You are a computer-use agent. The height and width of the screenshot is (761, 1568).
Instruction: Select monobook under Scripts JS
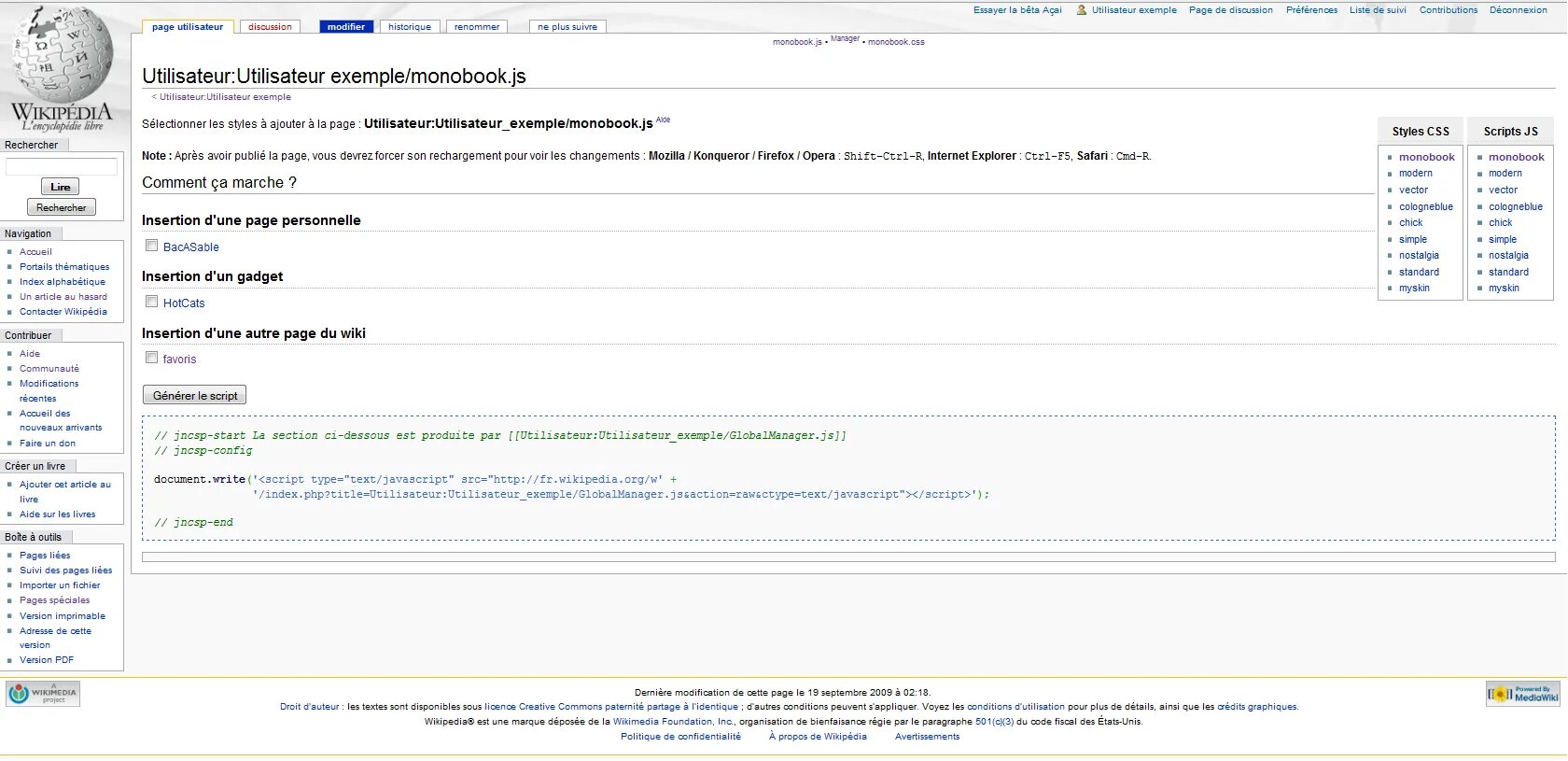[1516, 157]
